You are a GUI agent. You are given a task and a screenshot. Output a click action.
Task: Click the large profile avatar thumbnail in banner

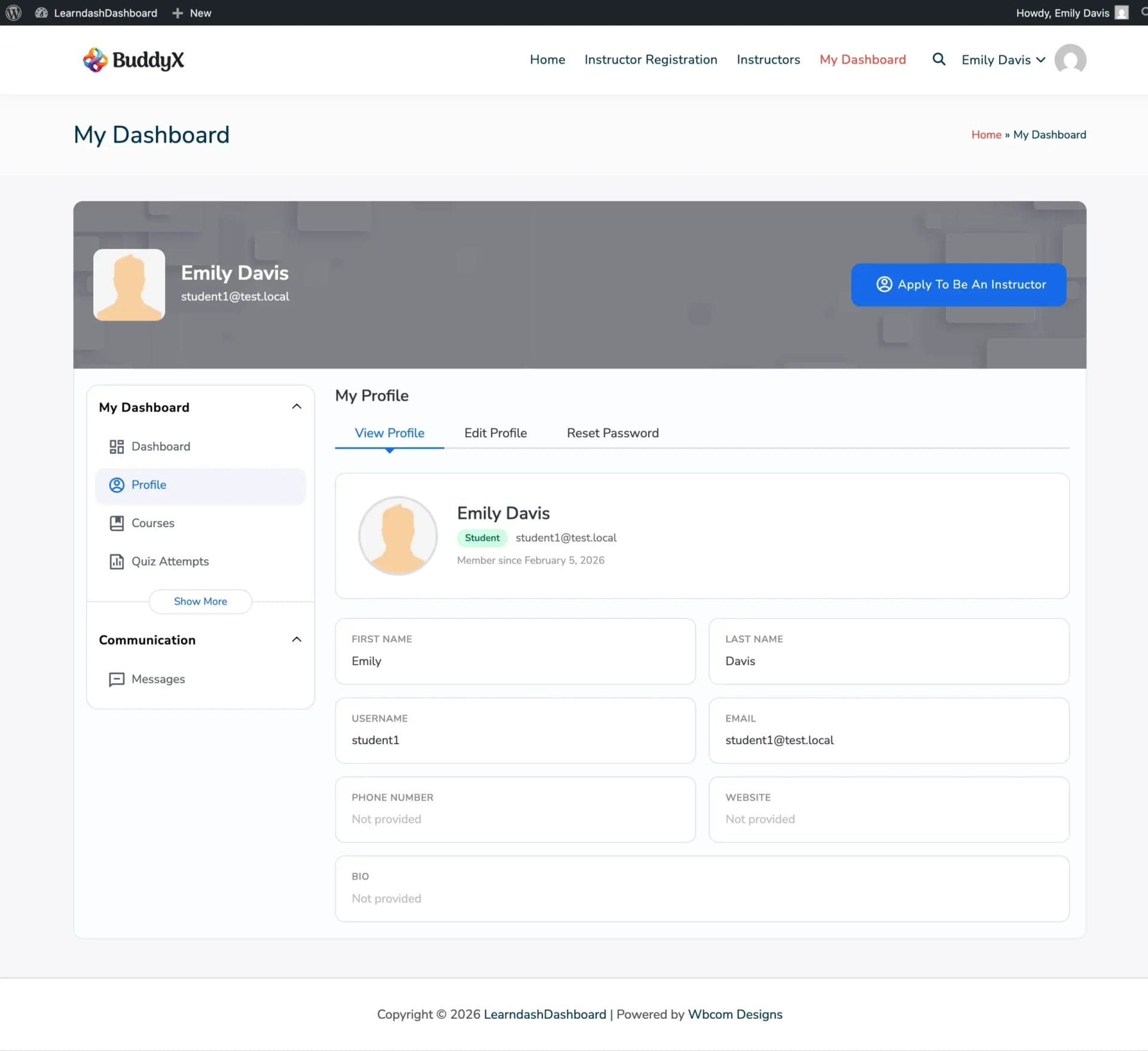coord(129,285)
